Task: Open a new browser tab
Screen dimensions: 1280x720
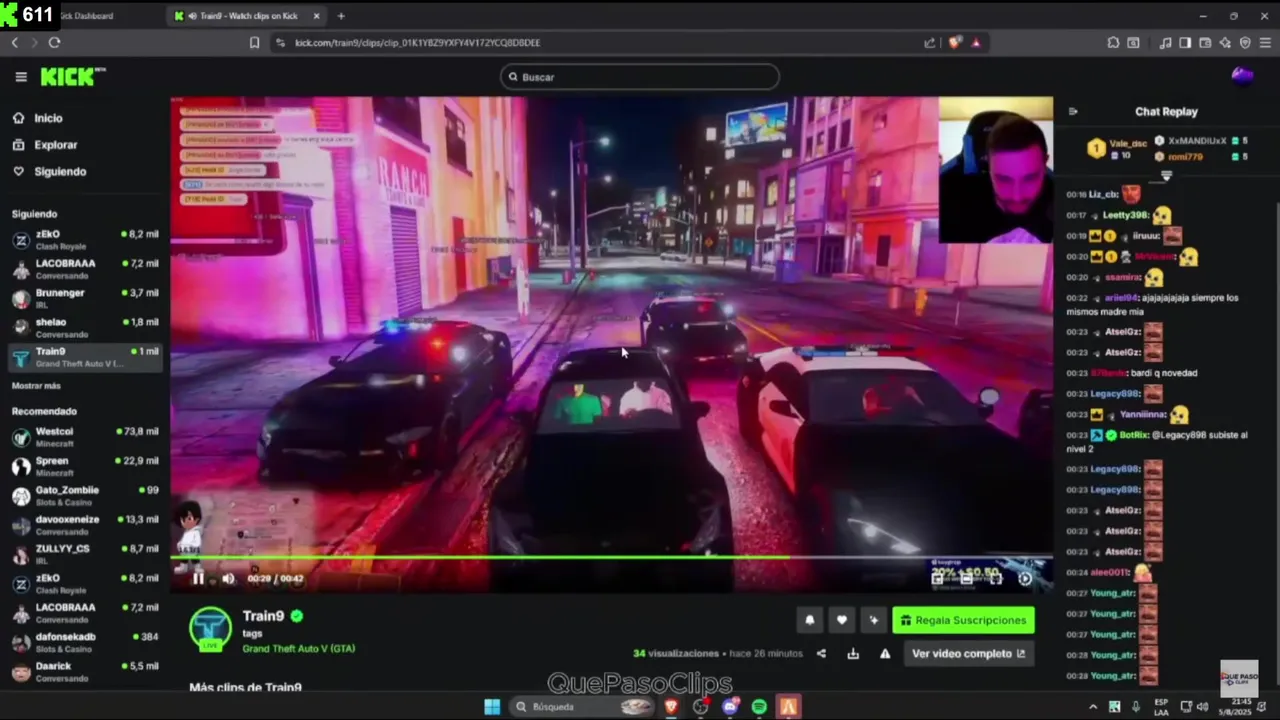Action: (341, 16)
